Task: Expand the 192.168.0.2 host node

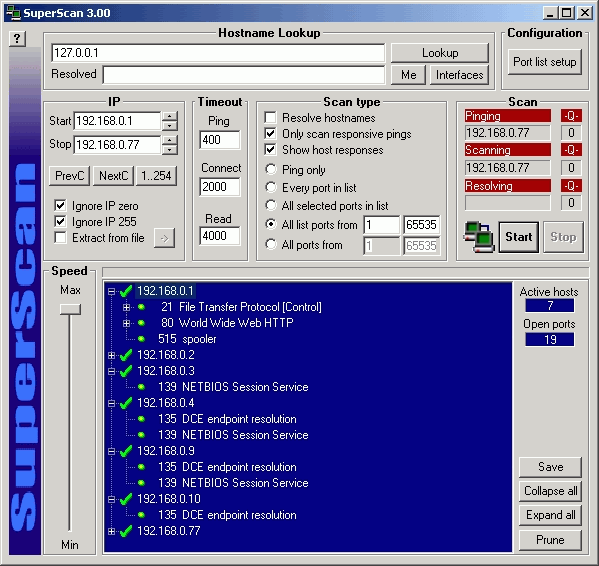Action: tap(111, 356)
